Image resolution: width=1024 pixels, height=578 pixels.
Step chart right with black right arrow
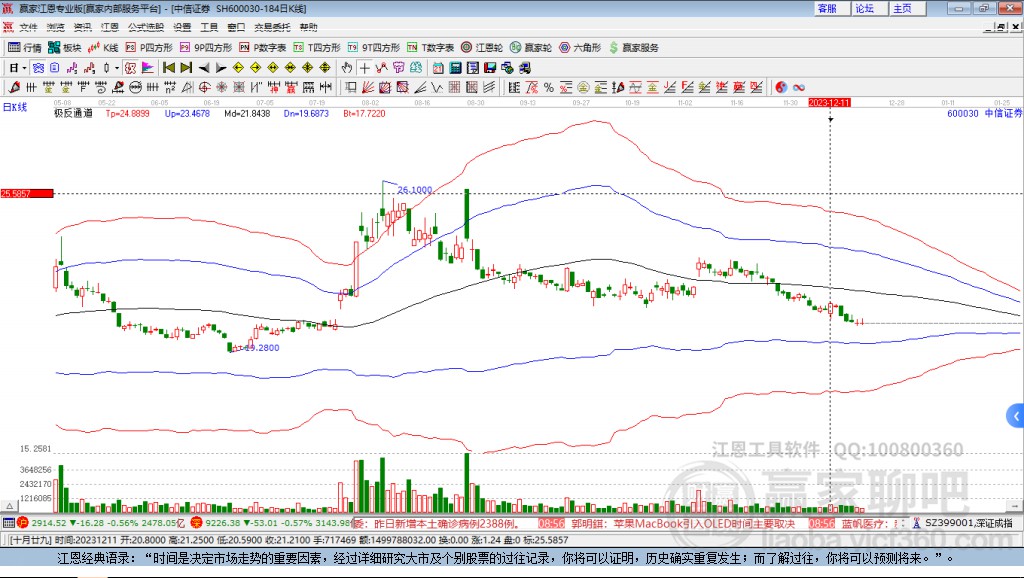(x=221, y=68)
